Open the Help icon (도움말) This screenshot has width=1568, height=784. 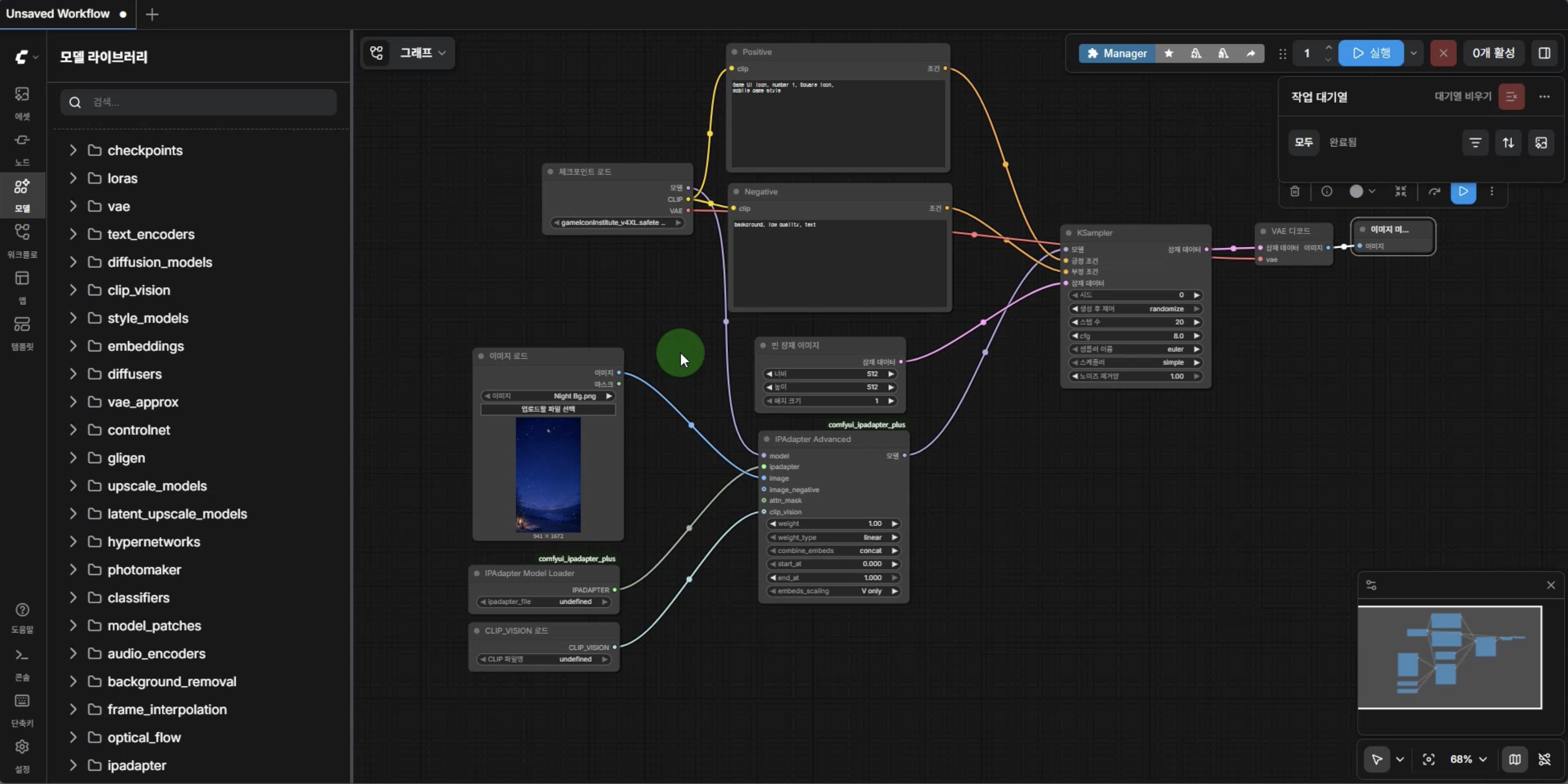click(22, 618)
